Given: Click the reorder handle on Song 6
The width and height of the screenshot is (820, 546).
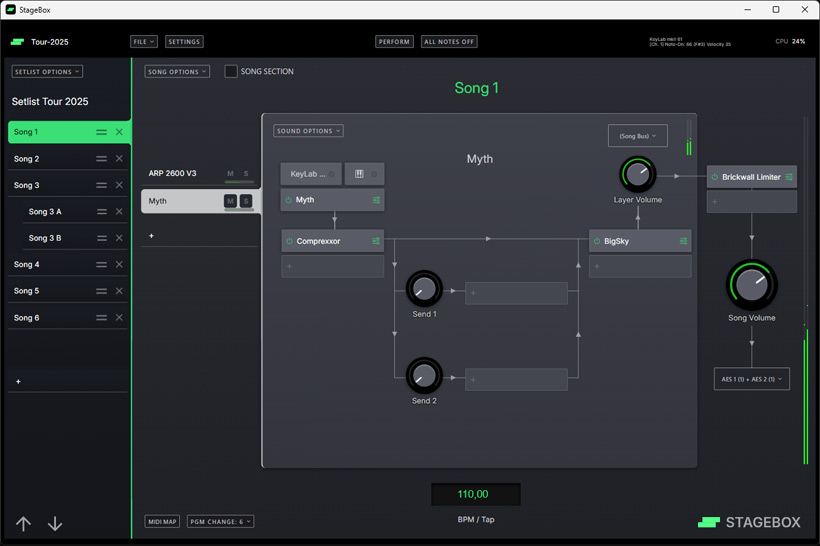Looking at the screenshot, I should pyautogui.click(x=101, y=317).
